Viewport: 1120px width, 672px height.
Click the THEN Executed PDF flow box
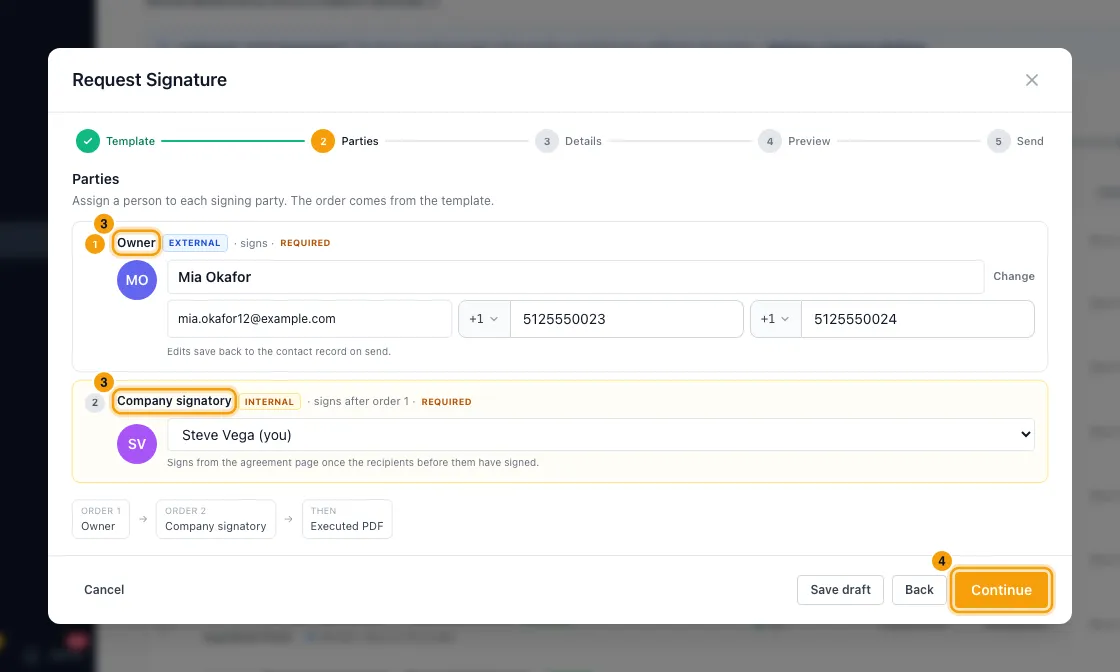pyautogui.click(x=347, y=519)
